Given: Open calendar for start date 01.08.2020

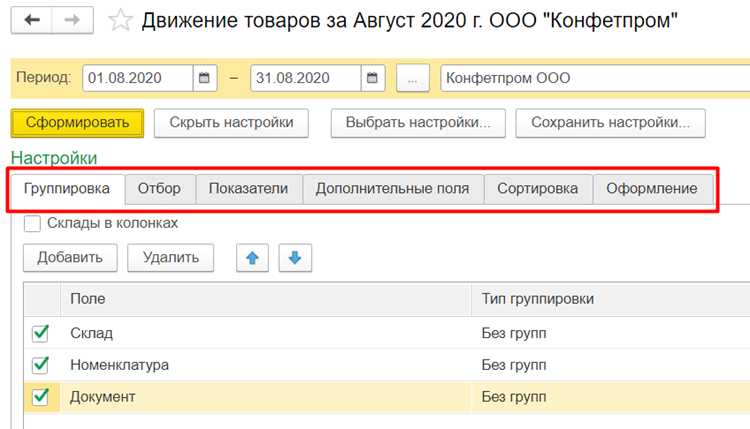Looking at the screenshot, I should 205,78.
